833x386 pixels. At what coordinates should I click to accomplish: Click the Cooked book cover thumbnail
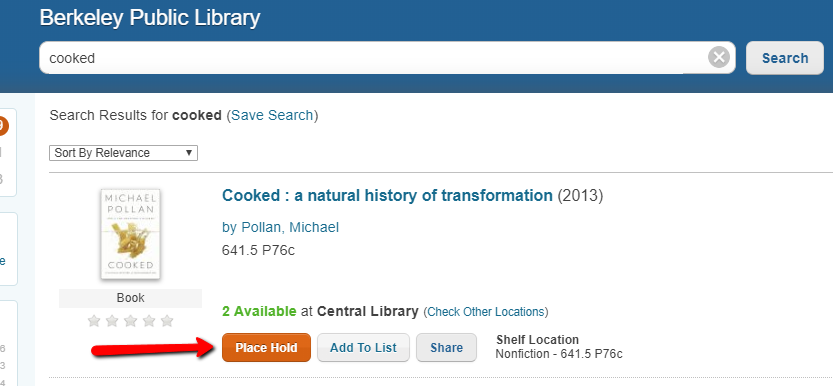click(131, 234)
